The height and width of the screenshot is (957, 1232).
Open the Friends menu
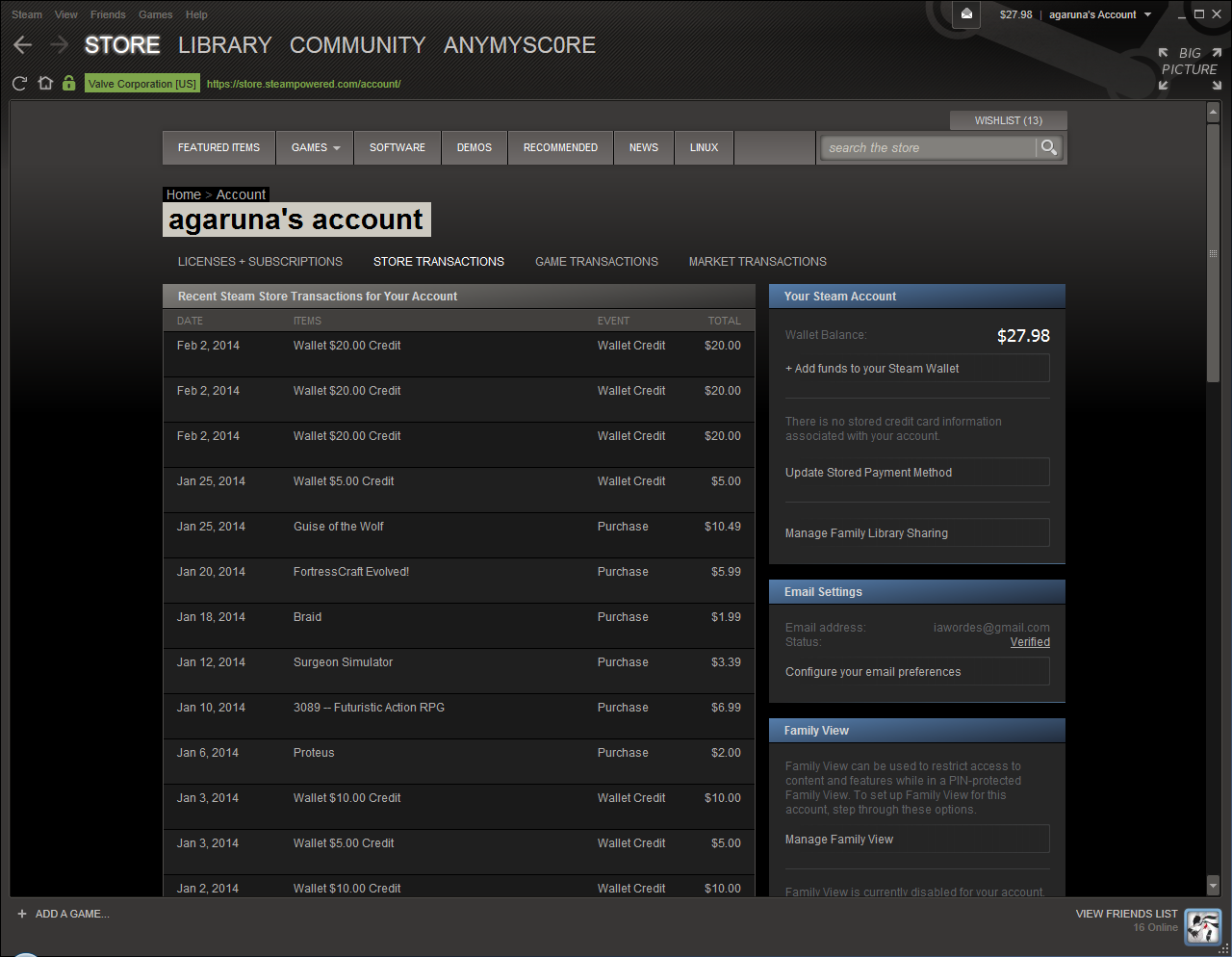[x=108, y=14]
